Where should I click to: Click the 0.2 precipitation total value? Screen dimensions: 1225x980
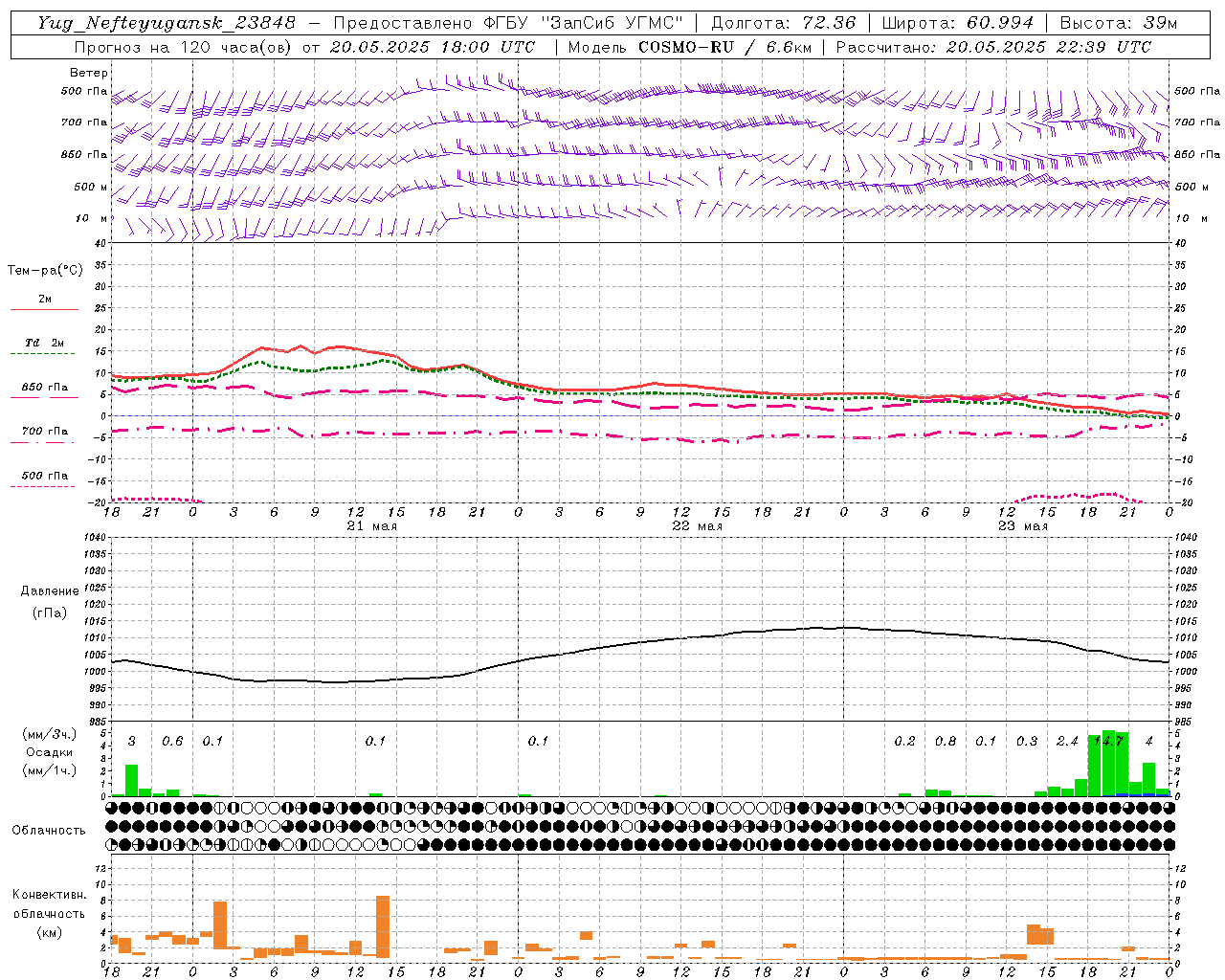[x=904, y=742]
